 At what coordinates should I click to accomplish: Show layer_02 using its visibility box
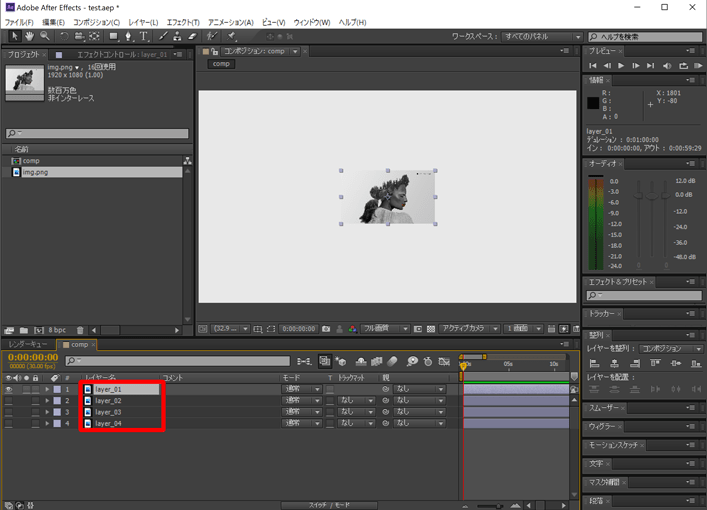click(x=9, y=400)
